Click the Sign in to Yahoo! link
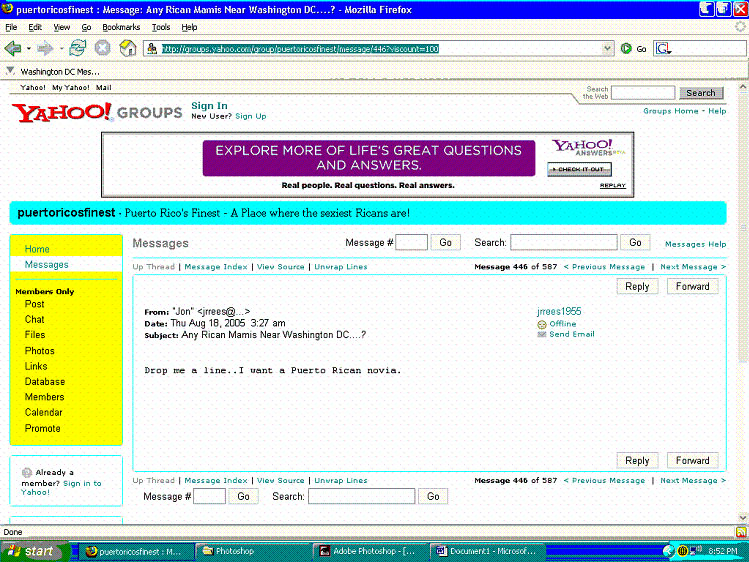The image size is (749, 562). click(x=61, y=488)
